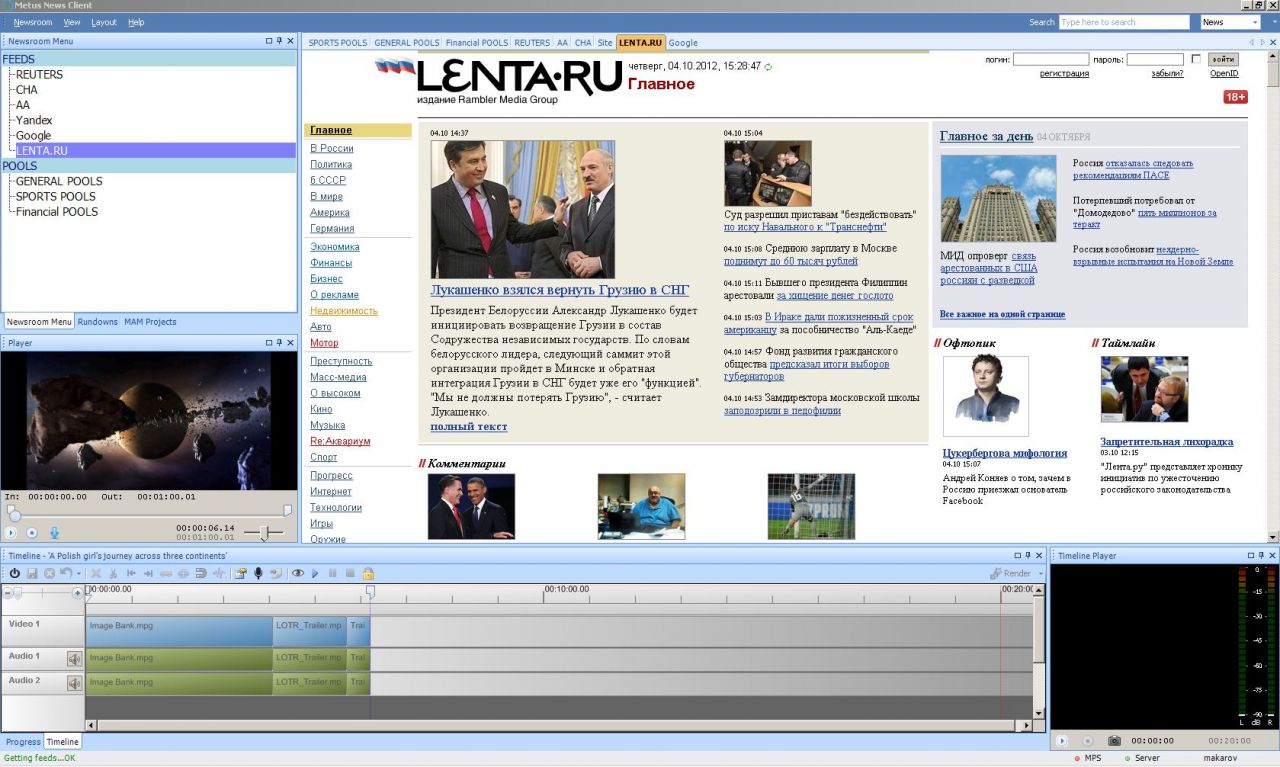Click the search input field
Viewport: 1280px width, 767px height.
click(x=1123, y=22)
